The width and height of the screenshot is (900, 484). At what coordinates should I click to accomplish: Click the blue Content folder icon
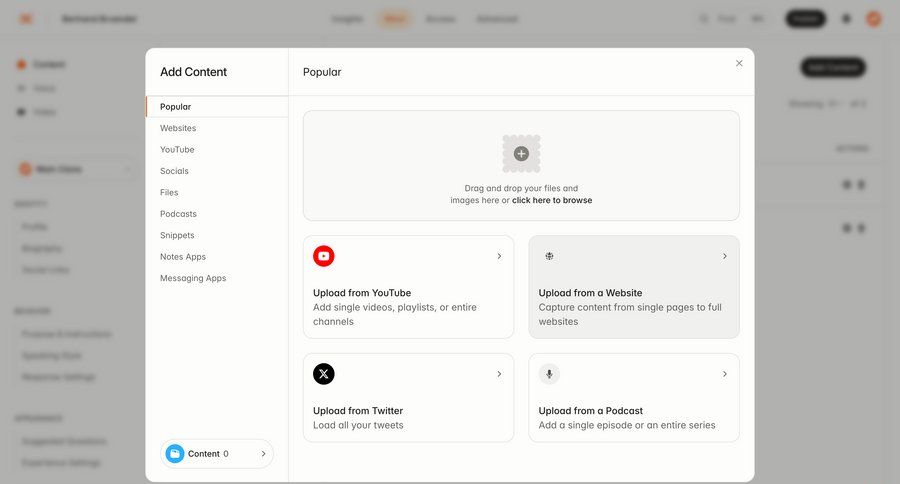[175, 454]
